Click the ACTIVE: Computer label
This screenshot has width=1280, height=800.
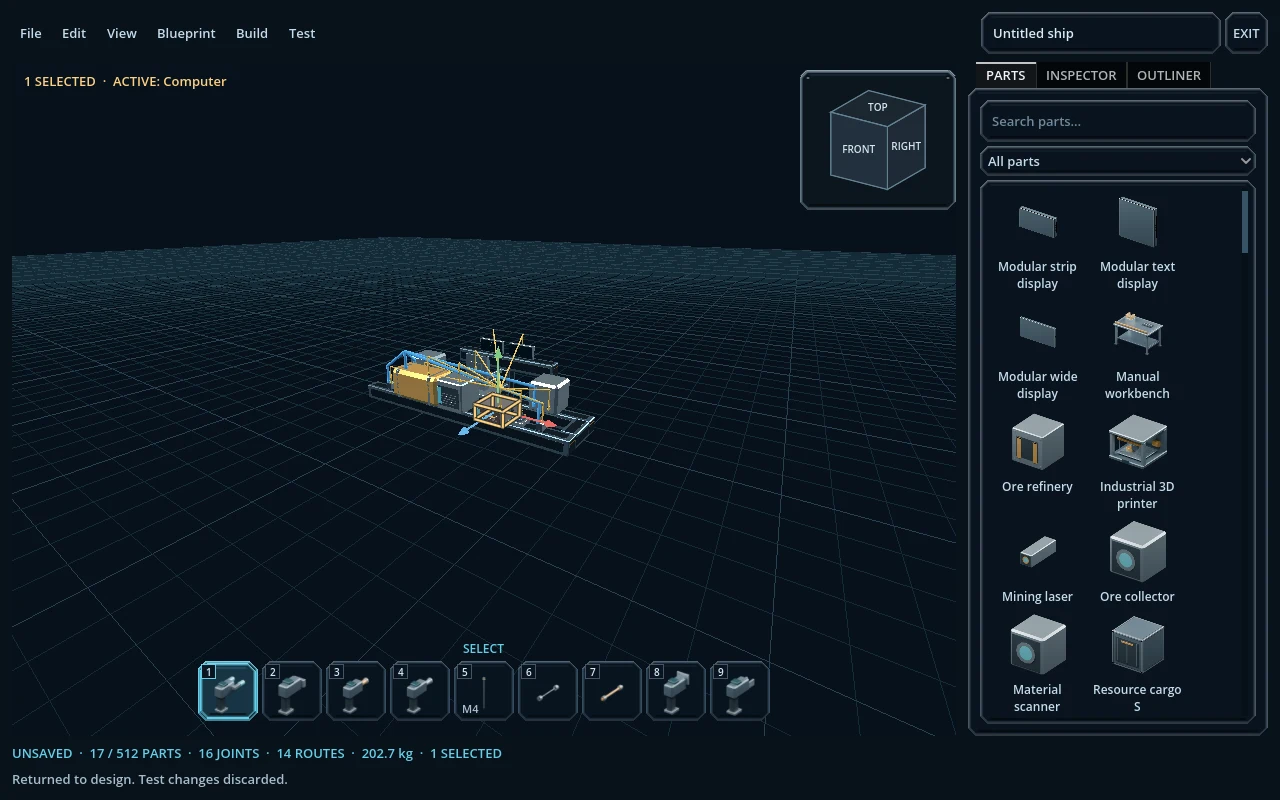click(170, 81)
